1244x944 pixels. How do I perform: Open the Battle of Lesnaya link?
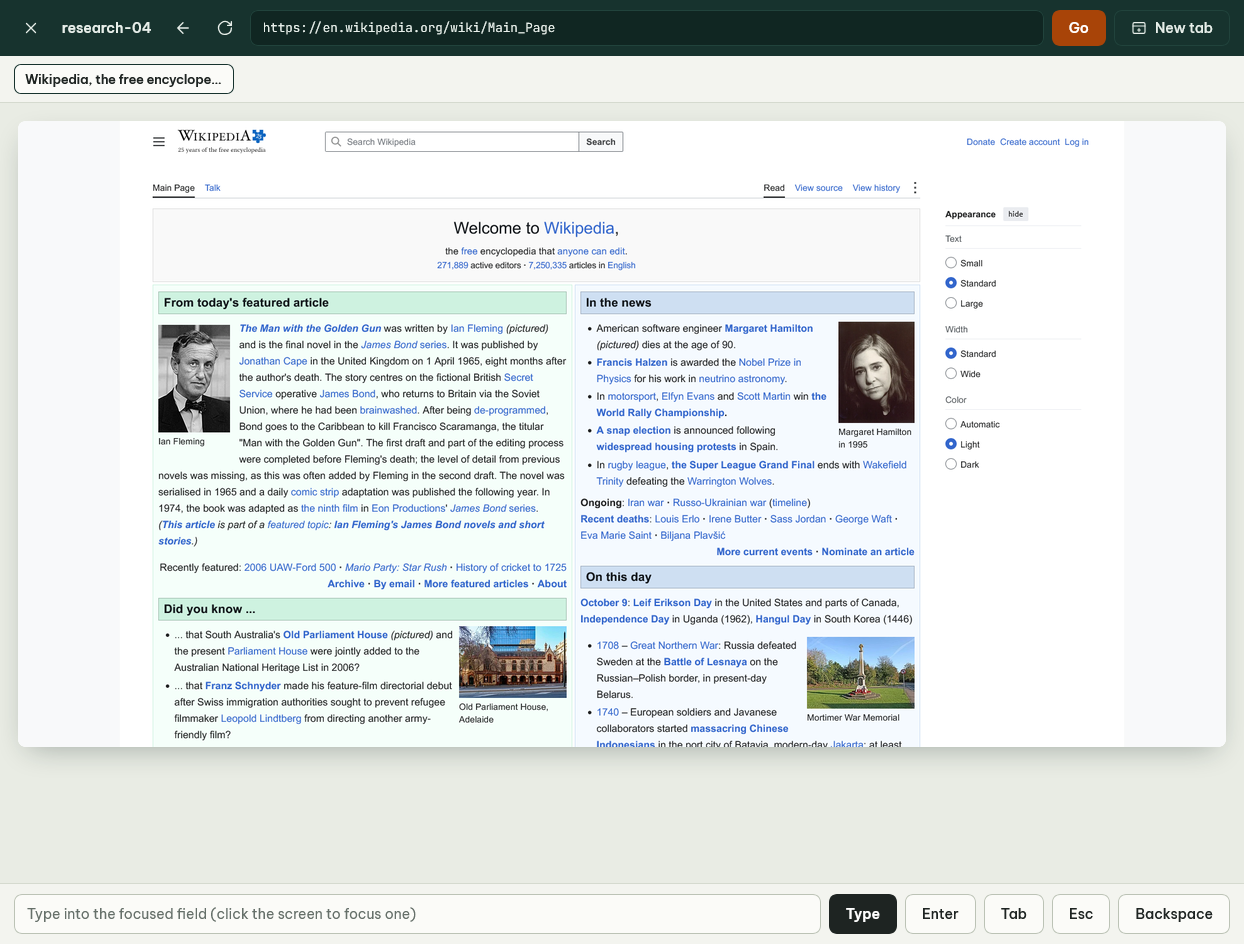click(x=705, y=661)
